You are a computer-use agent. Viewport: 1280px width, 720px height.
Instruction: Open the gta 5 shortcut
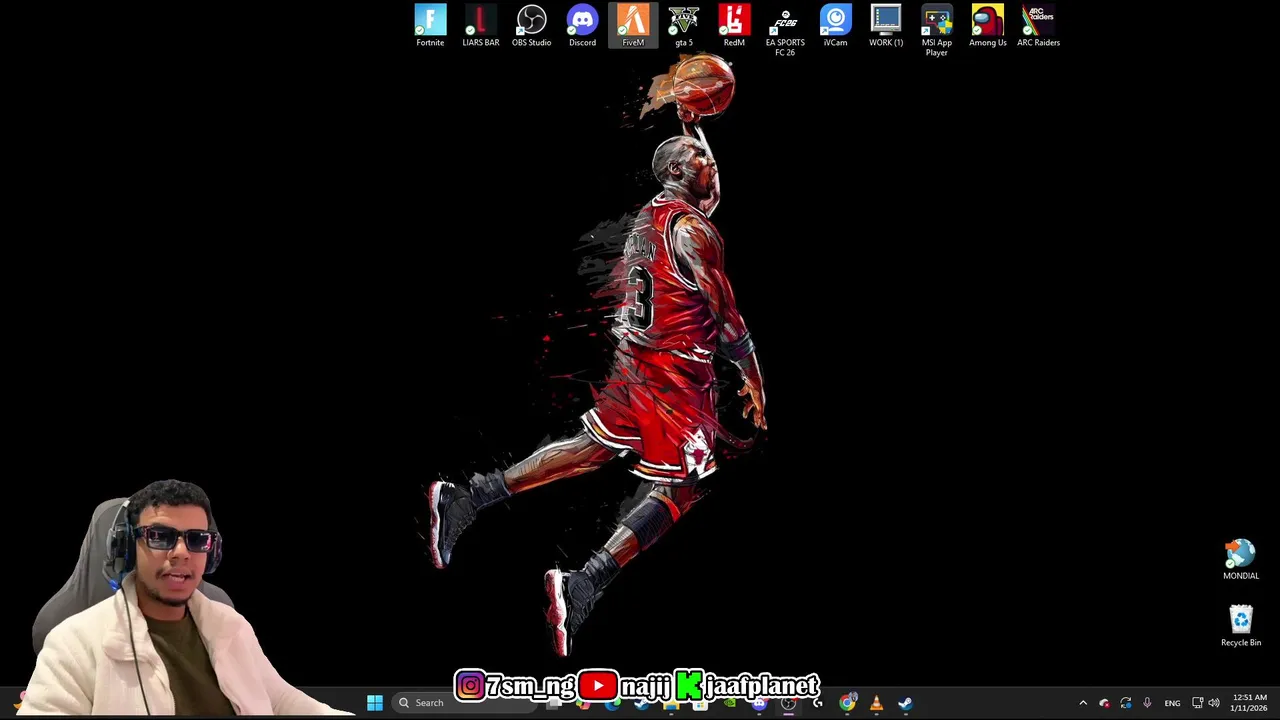pos(684,25)
